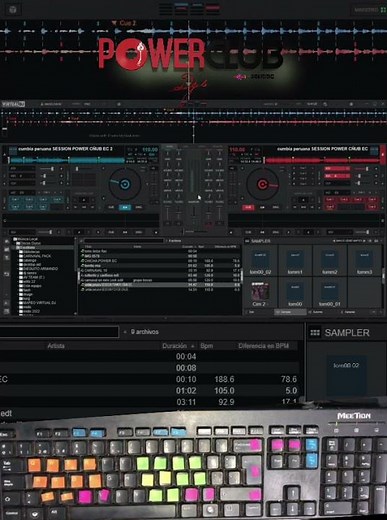Screen dimensions: 387x520
Task: Hit the red CUE button on right deck
Action: coord(248,207)
